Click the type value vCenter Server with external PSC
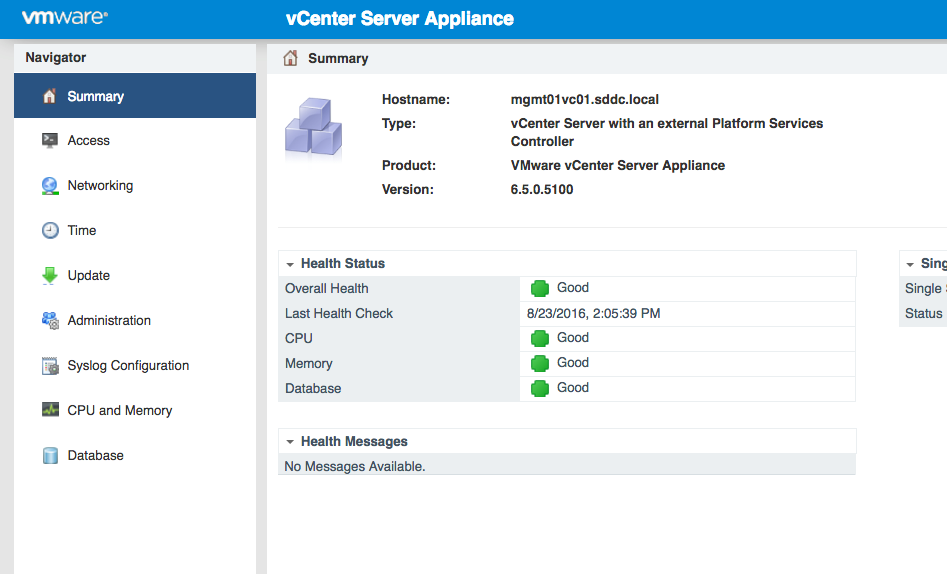Screen dimensions: 947x574 click(667, 132)
